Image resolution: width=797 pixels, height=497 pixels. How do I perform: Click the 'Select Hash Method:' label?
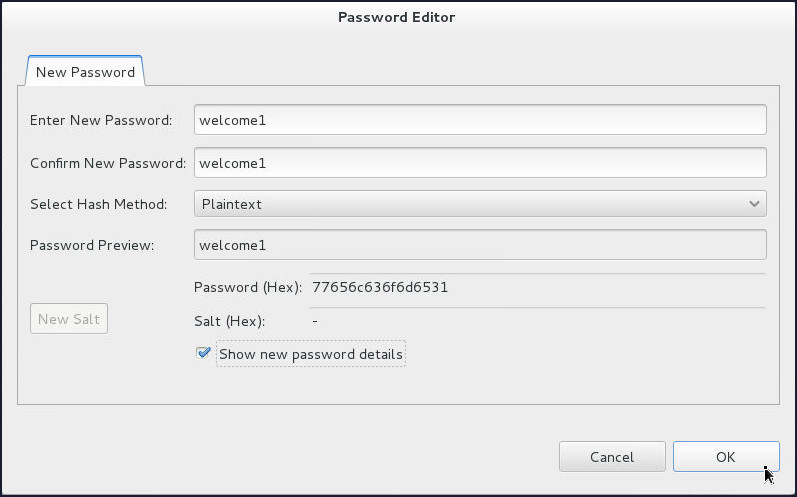point(98,204)
